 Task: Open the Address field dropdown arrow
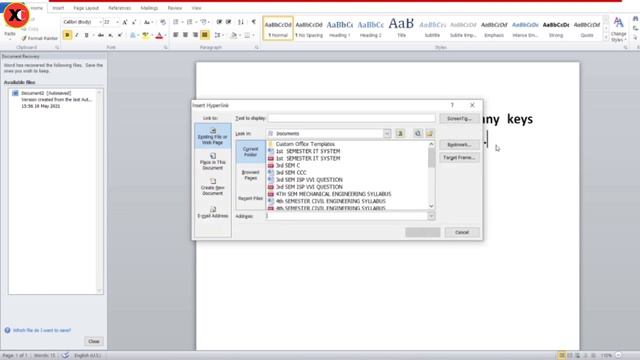tap(431, 216)
